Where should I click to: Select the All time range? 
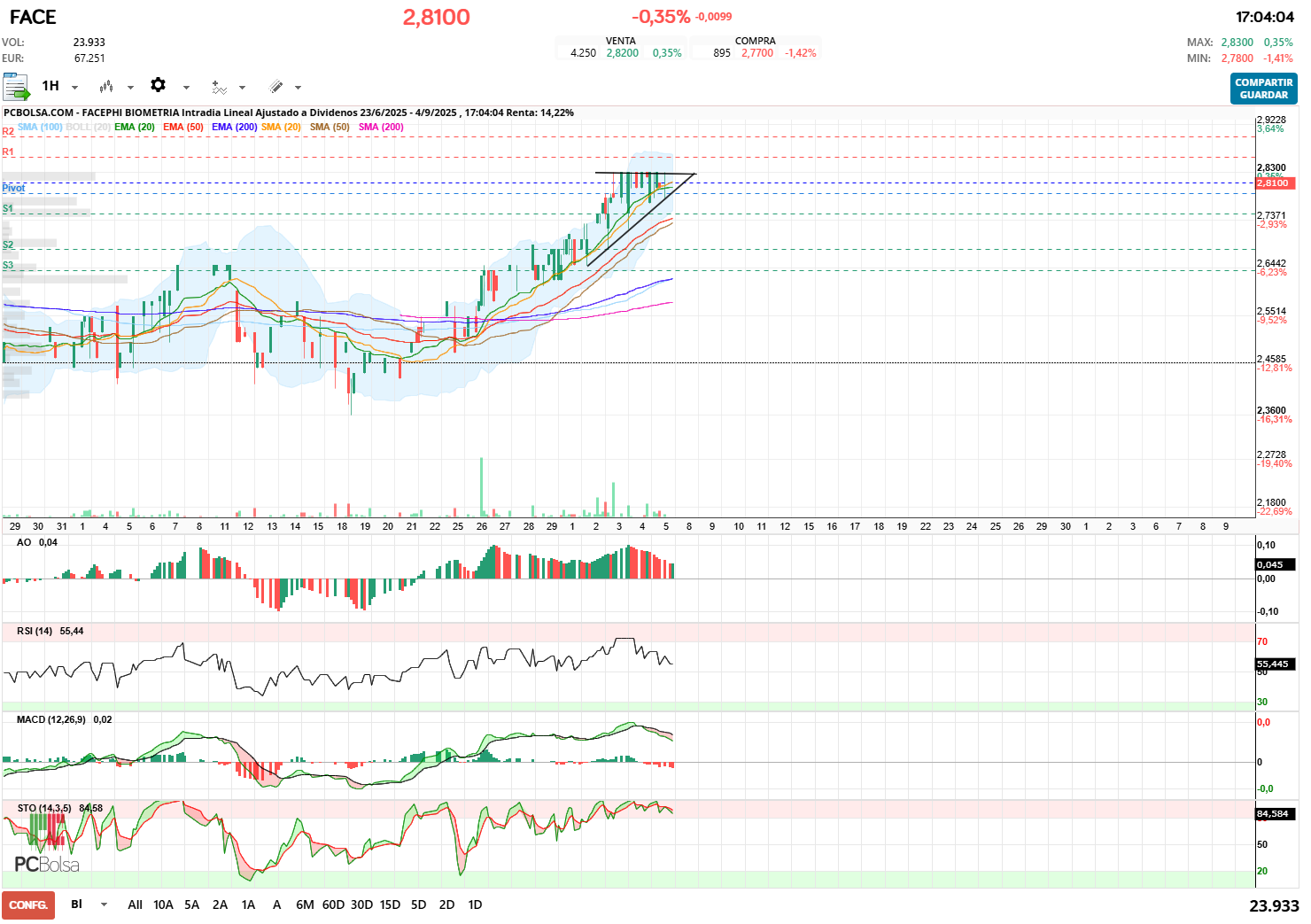click(135, 905)
